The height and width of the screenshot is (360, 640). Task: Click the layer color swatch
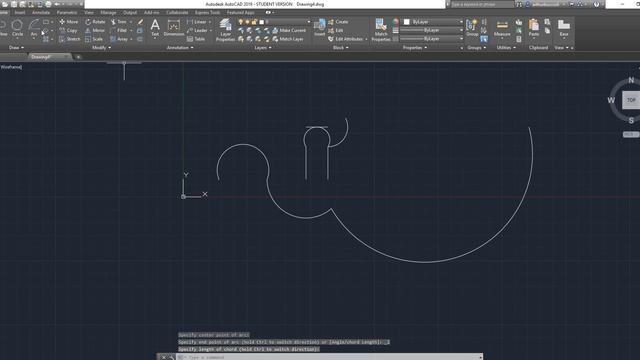(x=262, y=22)
